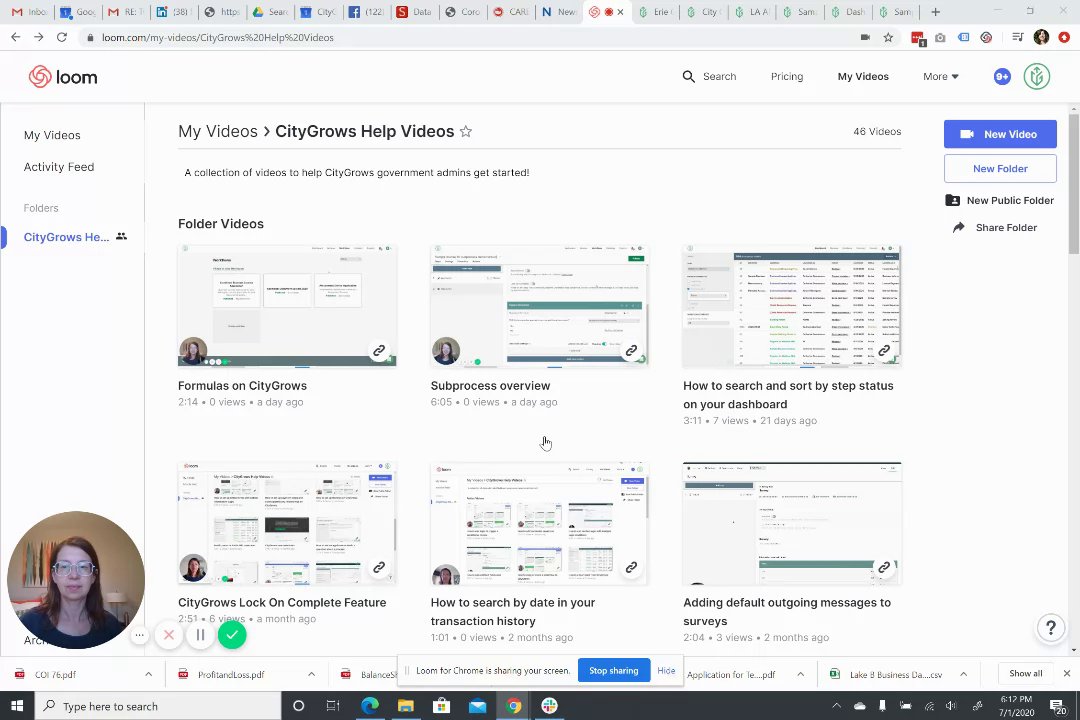The width and height of the screenshot is (1080, 720).
Task: Open the Formulas on CityGrows thumbnail
Action: (x=287, y=306)
